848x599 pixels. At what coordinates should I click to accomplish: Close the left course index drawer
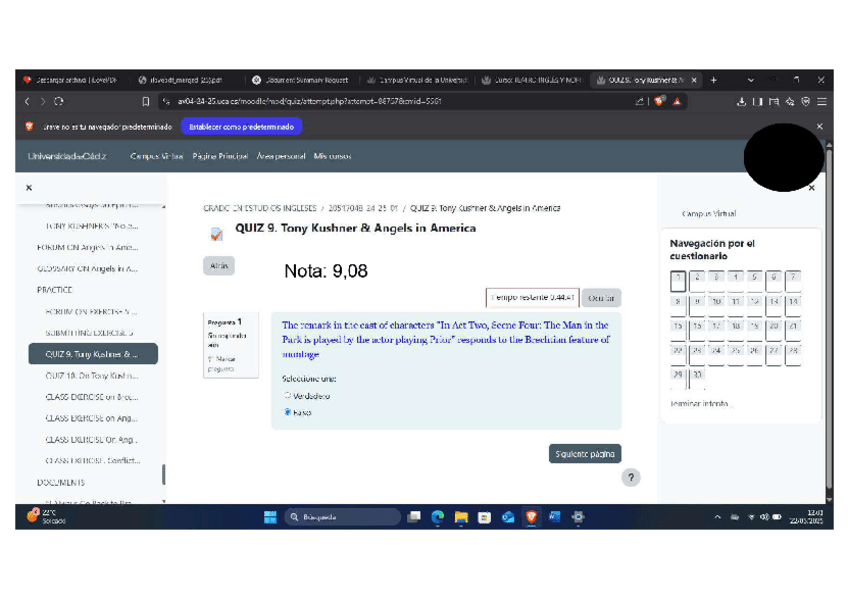tap(28, 187)
